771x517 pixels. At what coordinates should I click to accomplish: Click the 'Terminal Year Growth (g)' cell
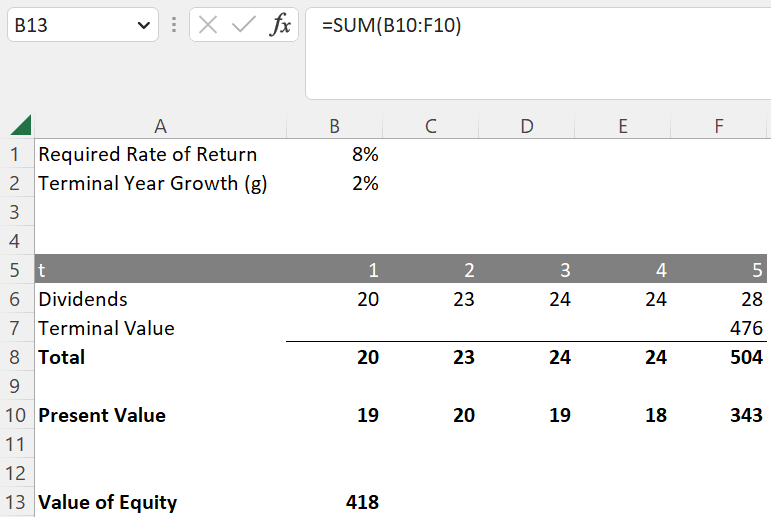point(160,183)
